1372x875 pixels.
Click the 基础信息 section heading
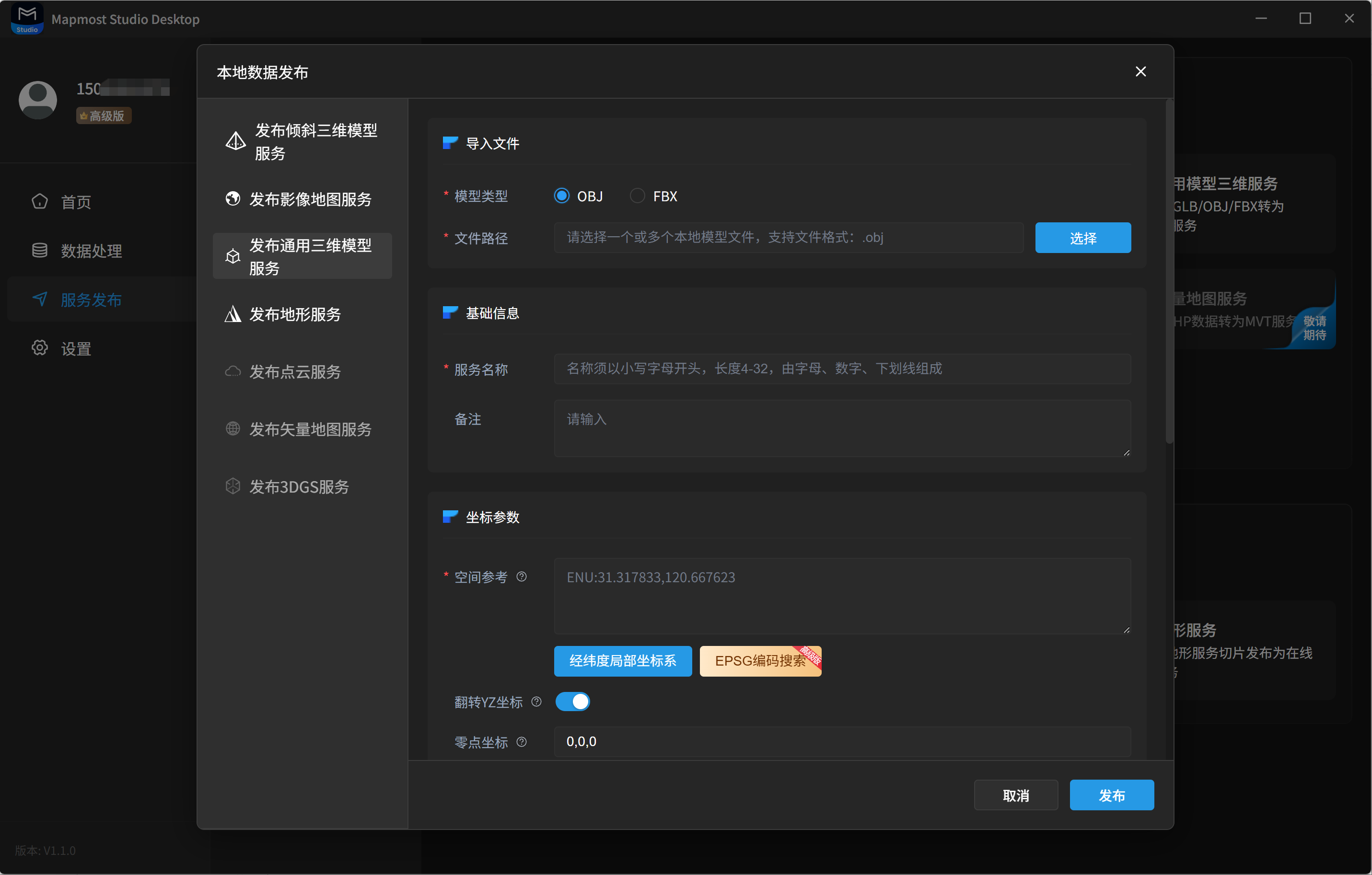tap(492, 313)
